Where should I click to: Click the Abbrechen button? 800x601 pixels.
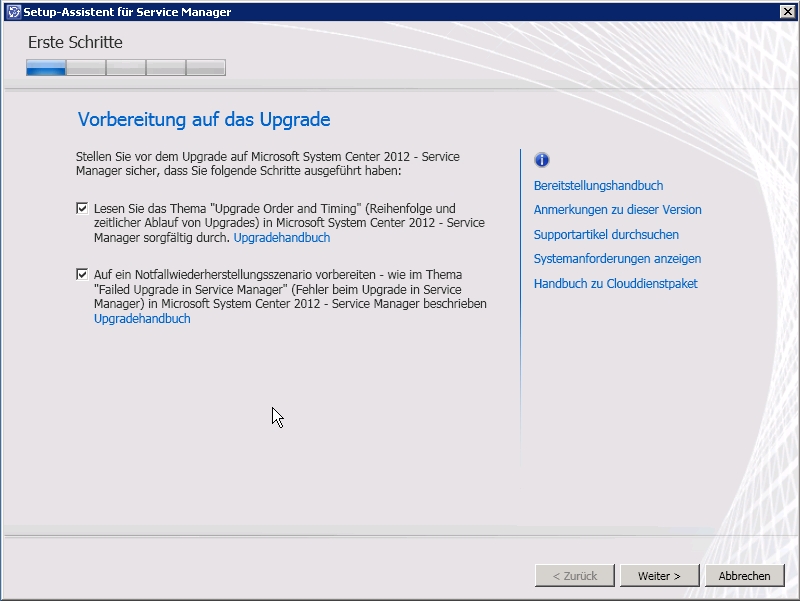click(x=744, y=576)
